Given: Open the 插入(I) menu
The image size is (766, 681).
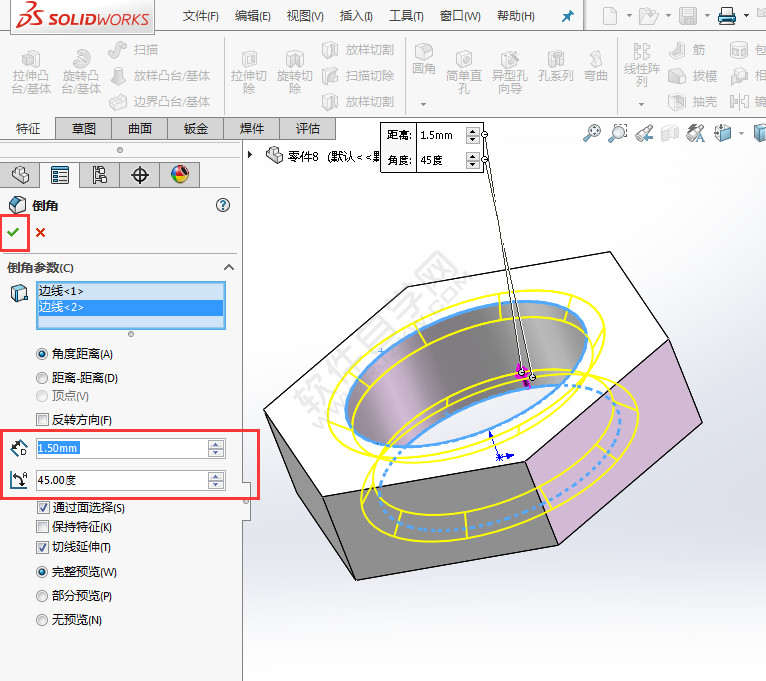Looking at the screenshot, I should click(356, 16).
